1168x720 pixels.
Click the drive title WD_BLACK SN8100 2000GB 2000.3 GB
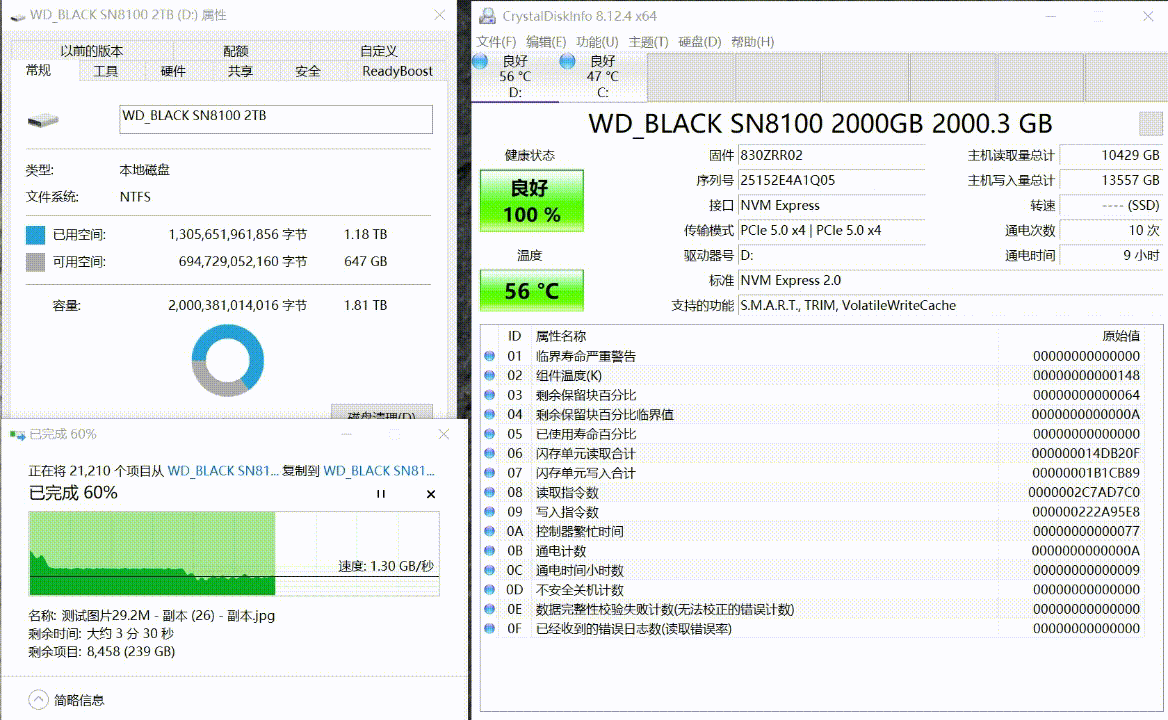(820, 124)
